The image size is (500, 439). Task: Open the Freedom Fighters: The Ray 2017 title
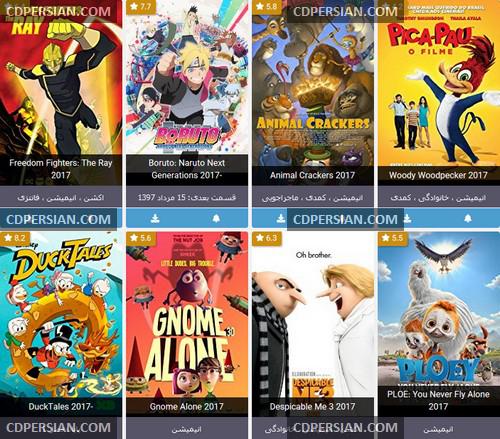(x=61, y=169)
